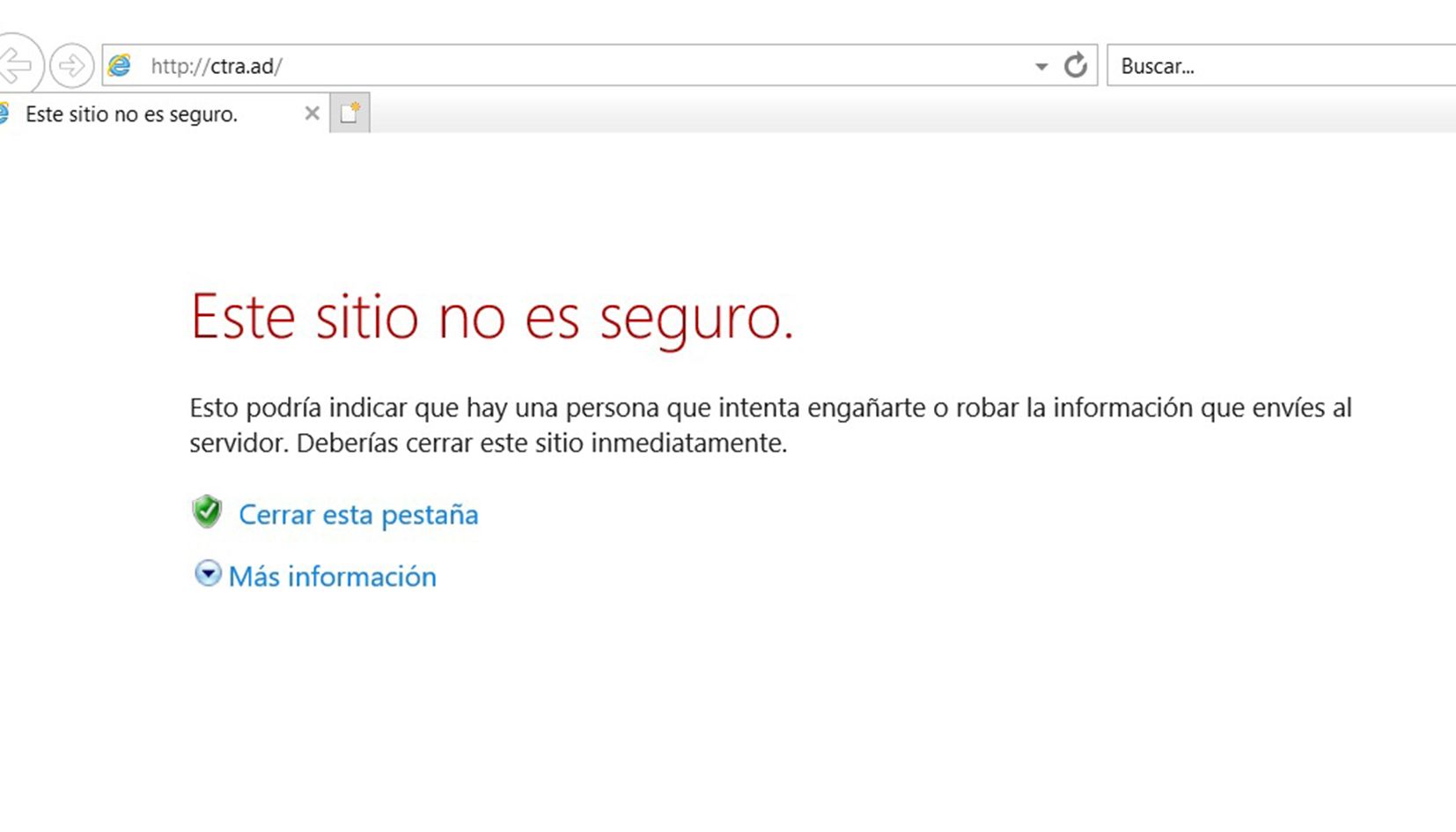Select the 'Este sitio no es seguro.' tab
The height and width of the screenshot is (832, 1456).
[132, 114]
